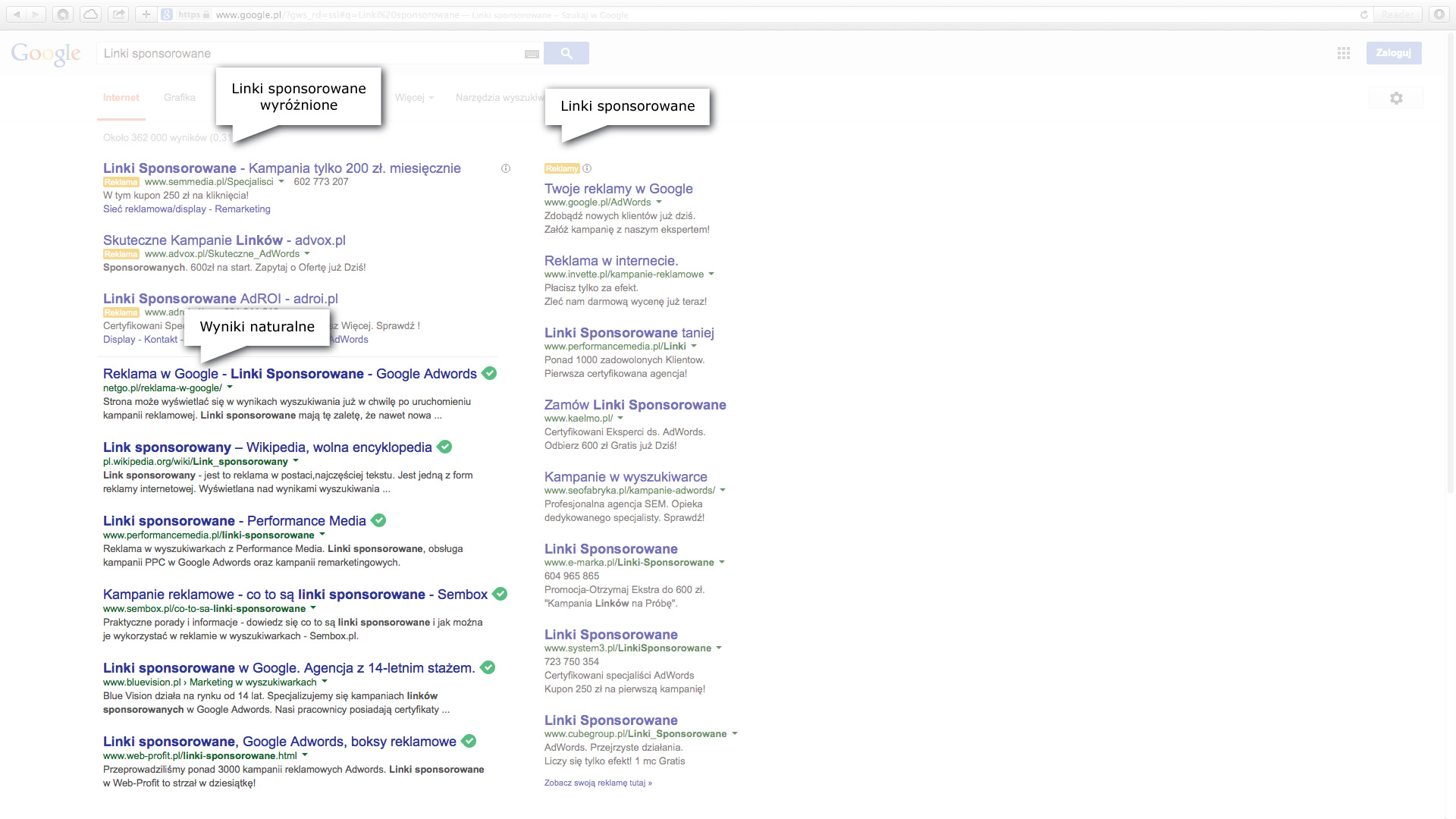The width and height of the screenshot is (1456, 819).
Task: Expand arrow next to www.google.pl/AdWords
Action: click(659, 202)
